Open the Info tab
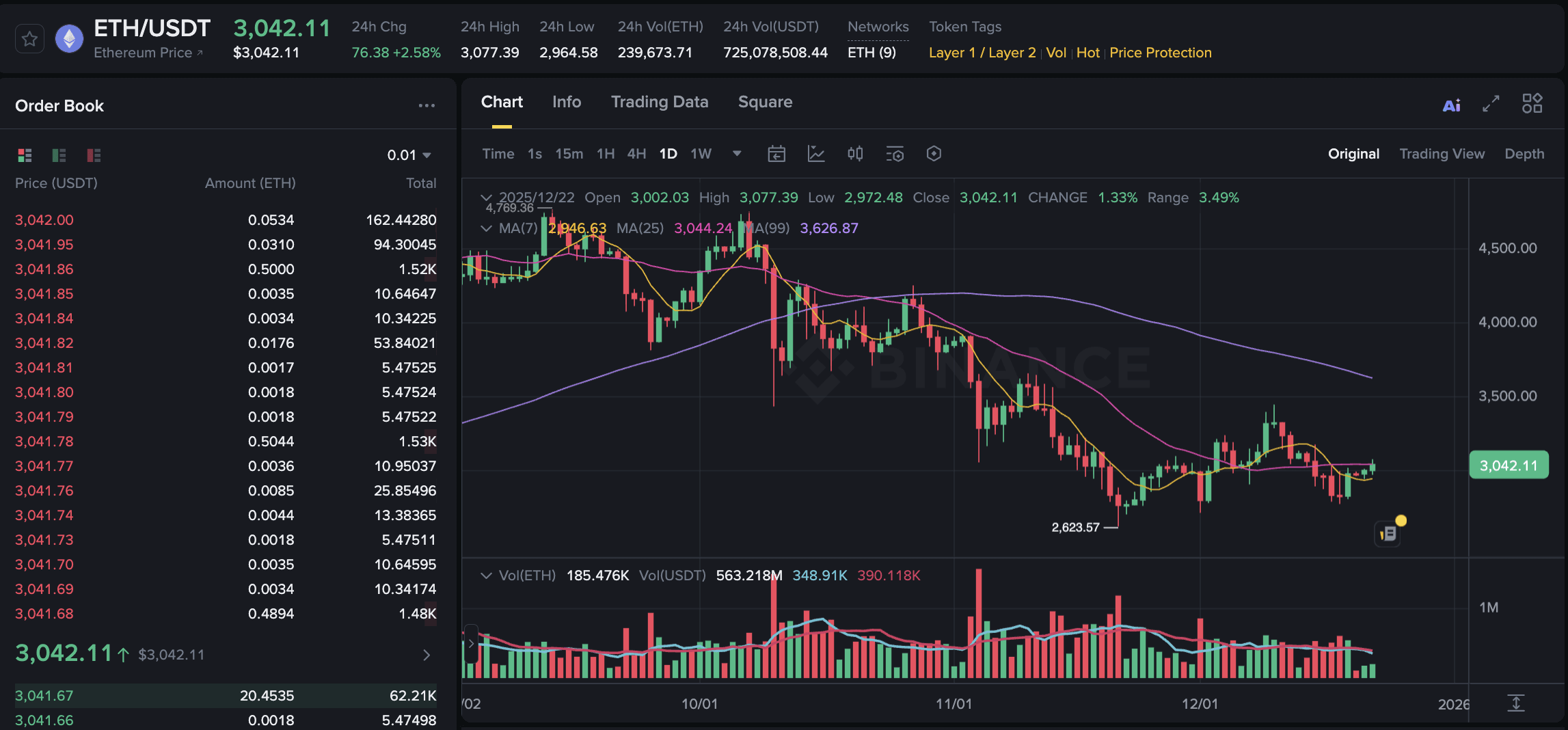 [x=566, y=101]
